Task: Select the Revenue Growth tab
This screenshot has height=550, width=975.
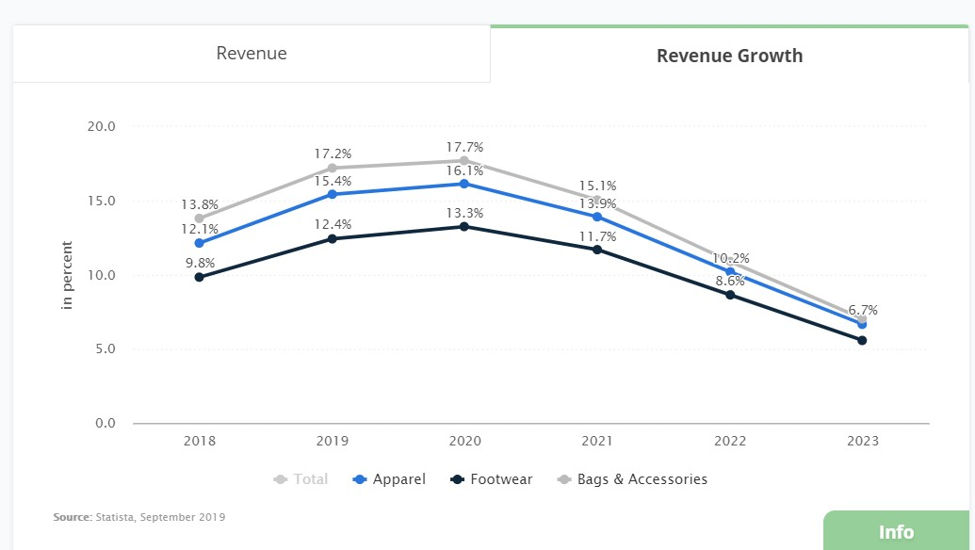Action: tap(729, 55)
